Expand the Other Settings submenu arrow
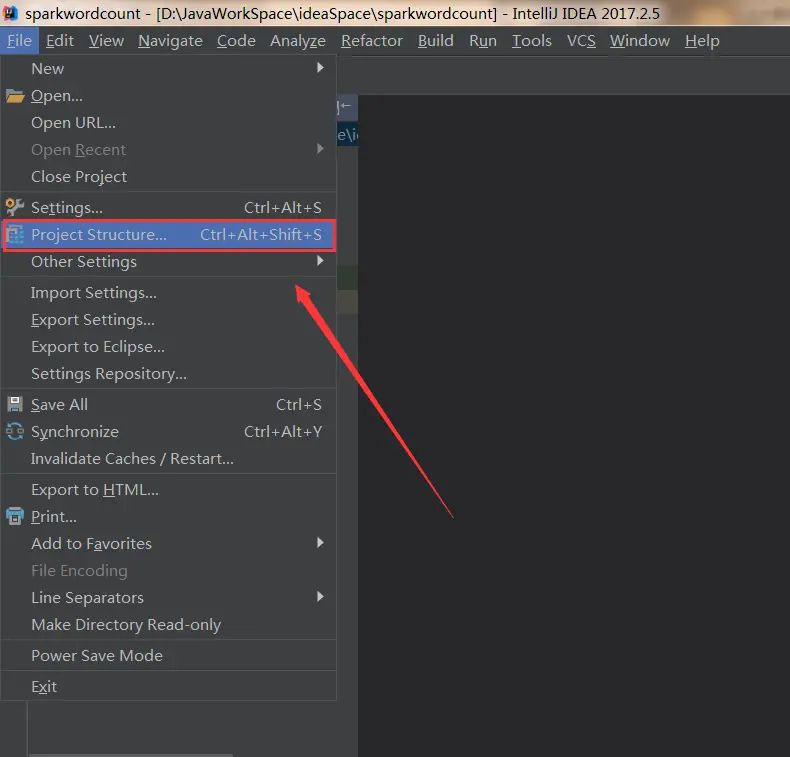 [x=320, y=260]
